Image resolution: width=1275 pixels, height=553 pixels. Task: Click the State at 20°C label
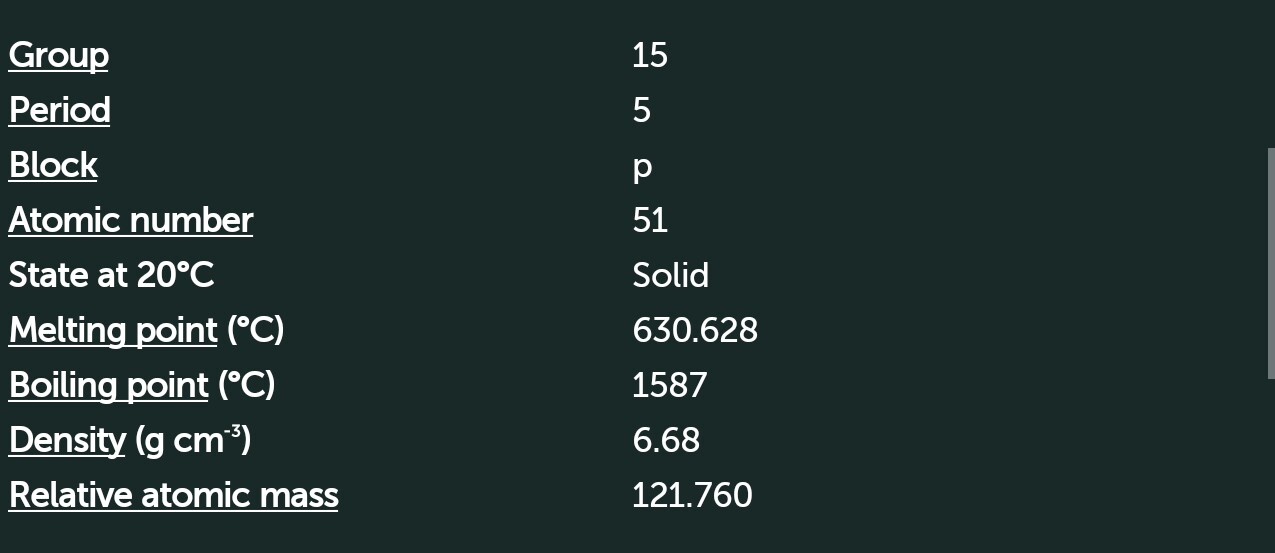pos(111,275)
